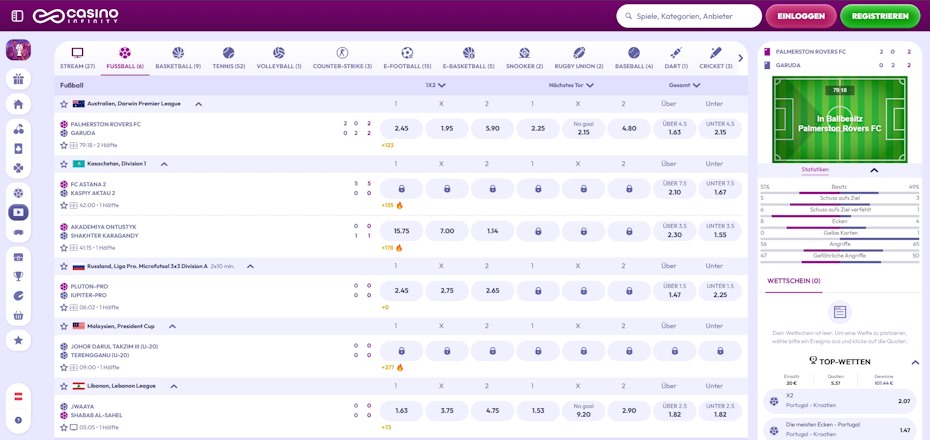Open the Nächstes Tor market dropdown

(x=571, y=85)
